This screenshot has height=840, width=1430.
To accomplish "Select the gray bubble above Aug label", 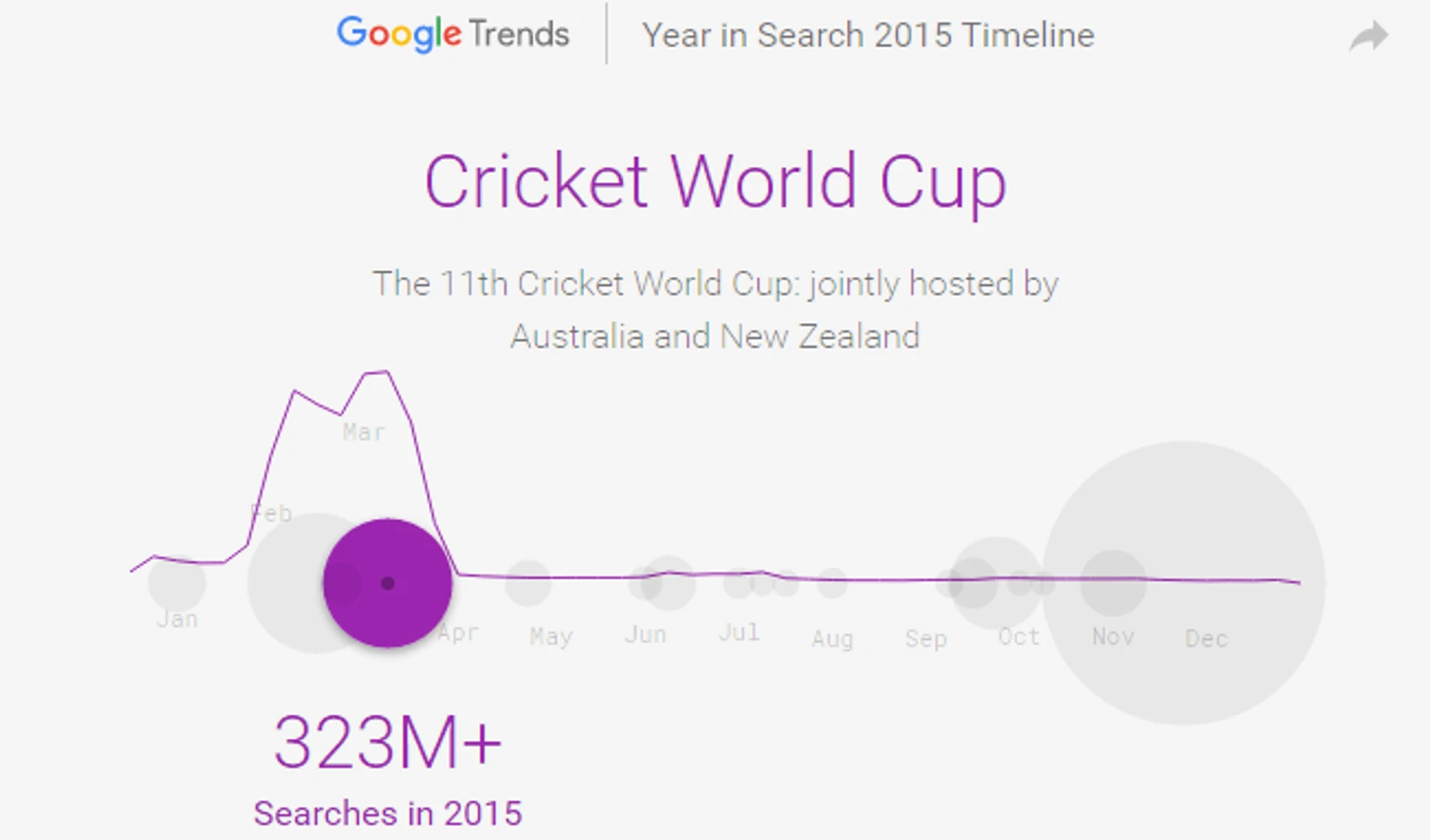I will pos(833,583).
